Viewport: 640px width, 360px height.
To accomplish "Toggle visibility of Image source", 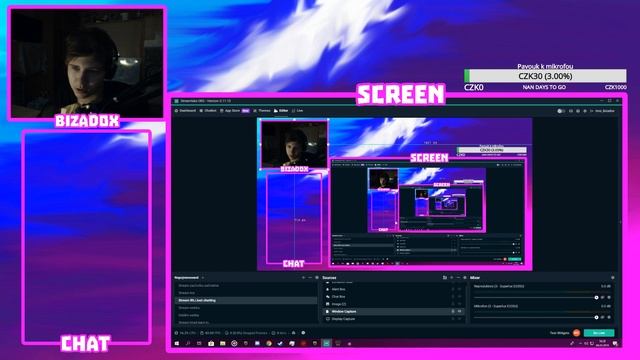I will (460, 304).
